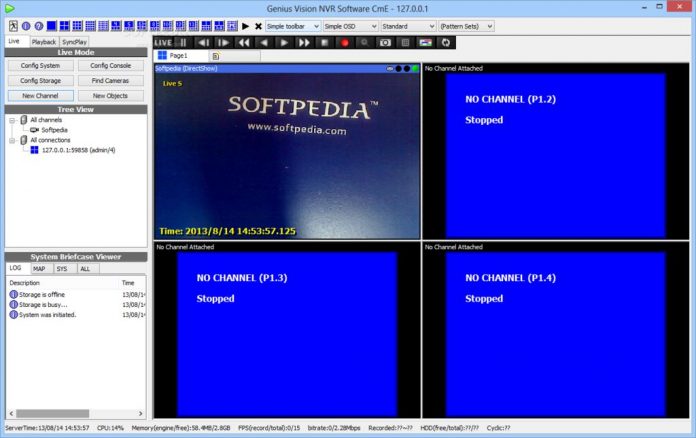This screenshot has width=696, height=438.
Task: Click the New Channel button
Action: click(x=40, y=96)
